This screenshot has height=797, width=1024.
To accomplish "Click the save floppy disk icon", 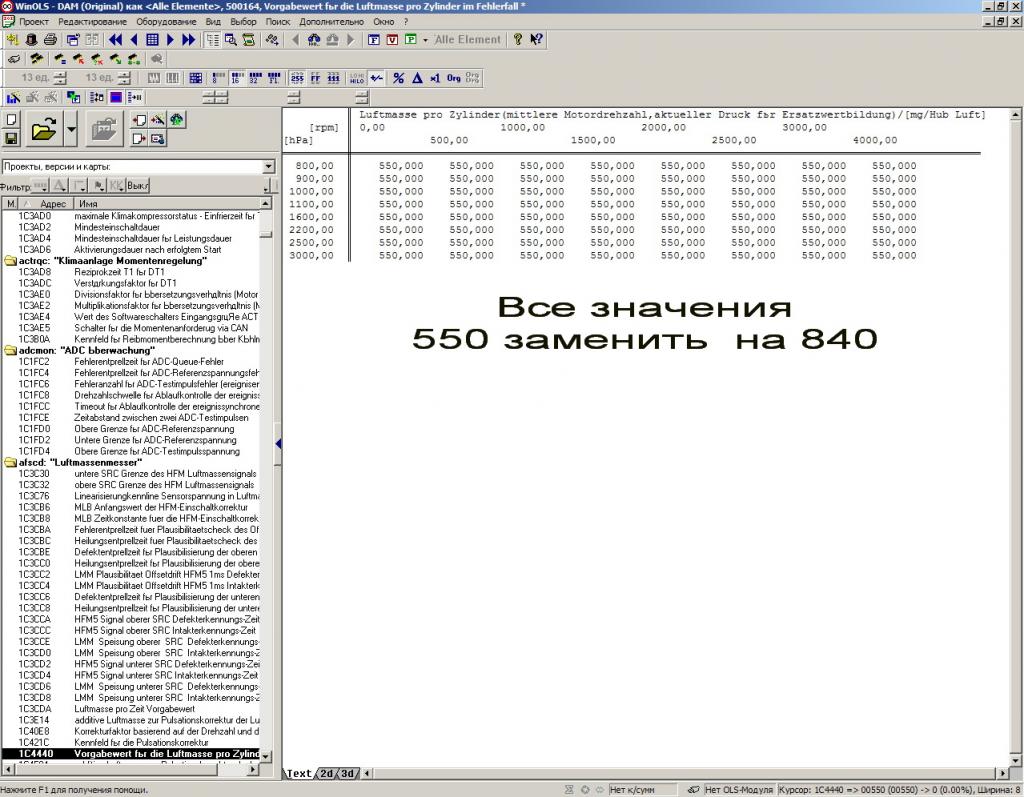I will (x=11, y=138).
